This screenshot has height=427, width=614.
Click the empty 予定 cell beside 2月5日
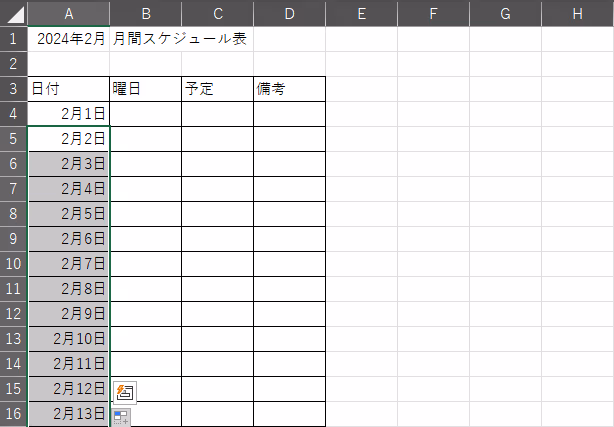click(x=218, y=214)
